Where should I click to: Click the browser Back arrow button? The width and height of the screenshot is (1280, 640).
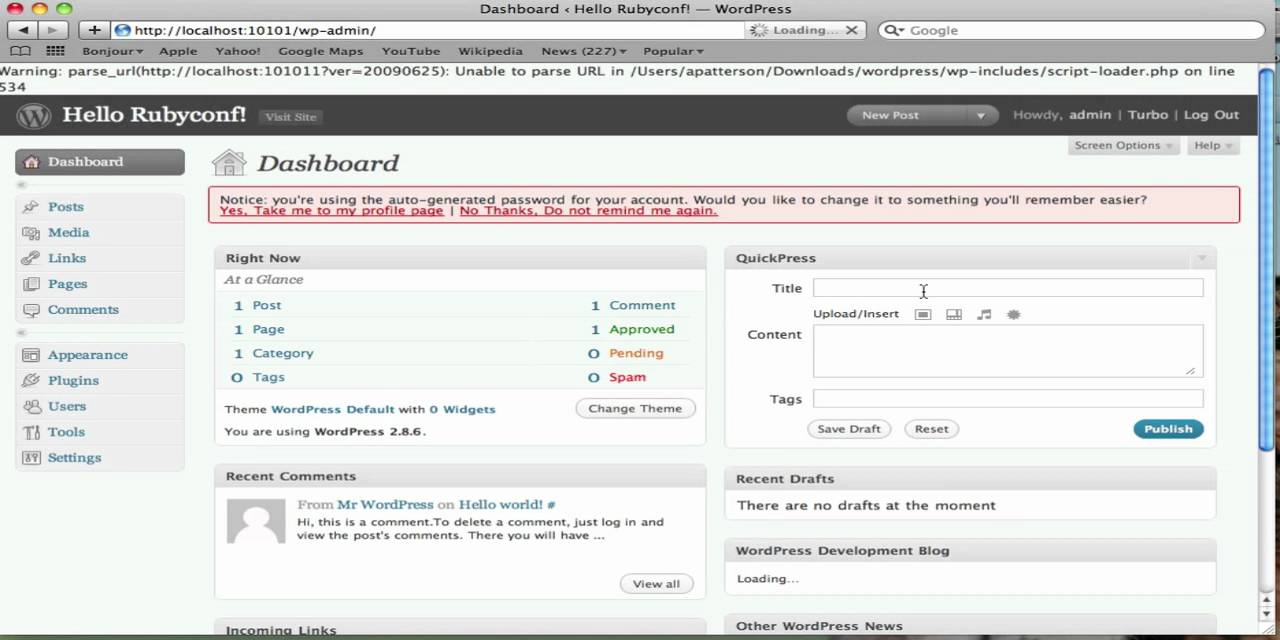pyautogui.click(x=24, y=30)
